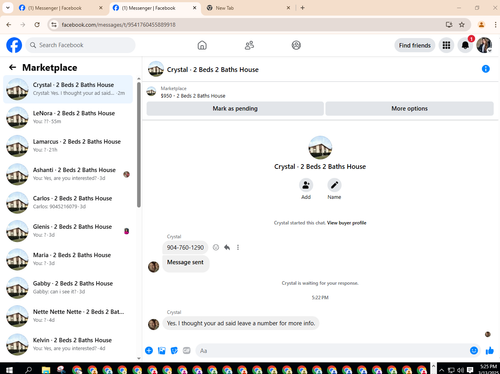This screenshot has width=500, height=374.
Task: React to the 904-760-1290 message
Action: click(x=216, y=247)
